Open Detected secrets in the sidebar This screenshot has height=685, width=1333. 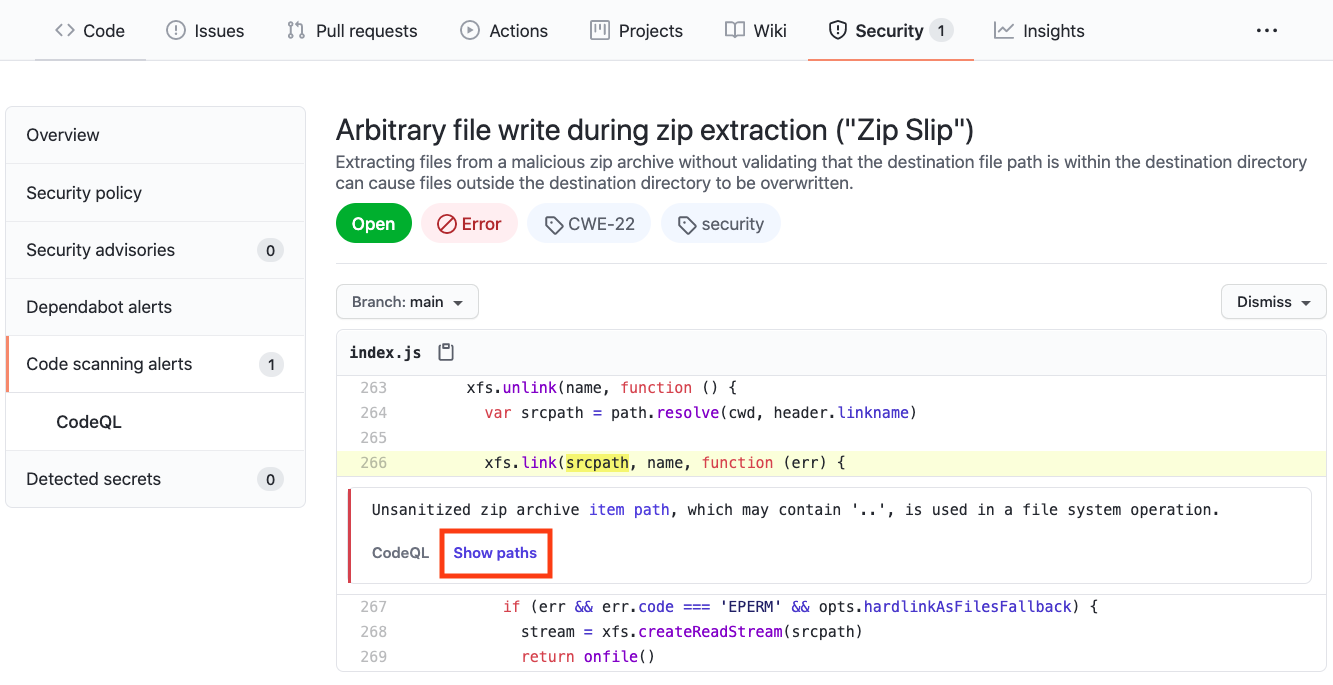tap(155, 479)
